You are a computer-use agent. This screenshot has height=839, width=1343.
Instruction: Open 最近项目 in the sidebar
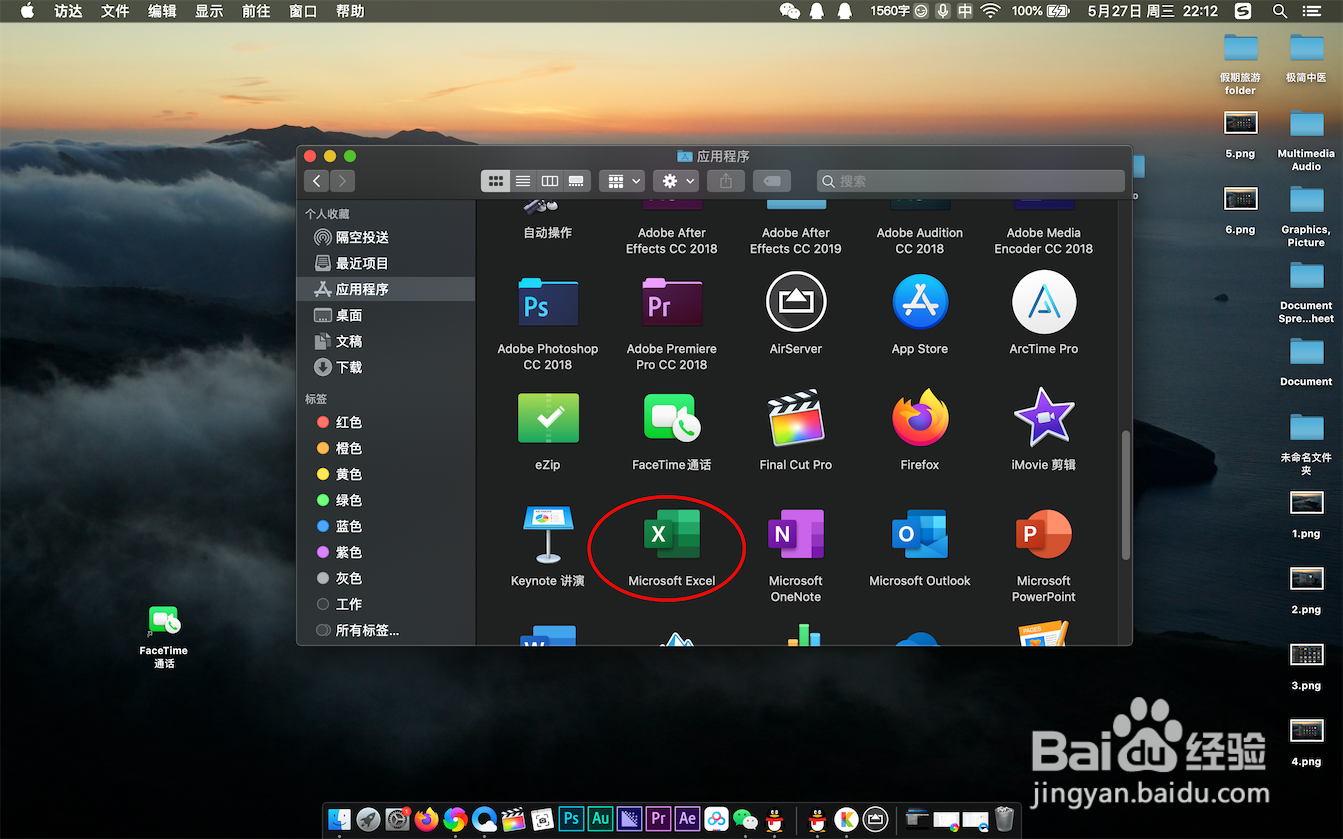coord(386,263)
